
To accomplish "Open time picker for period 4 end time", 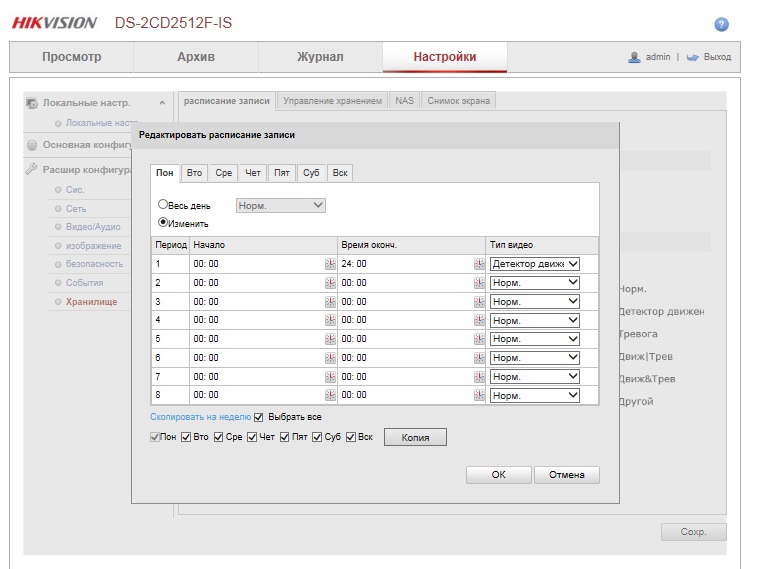I will [479, 320].
